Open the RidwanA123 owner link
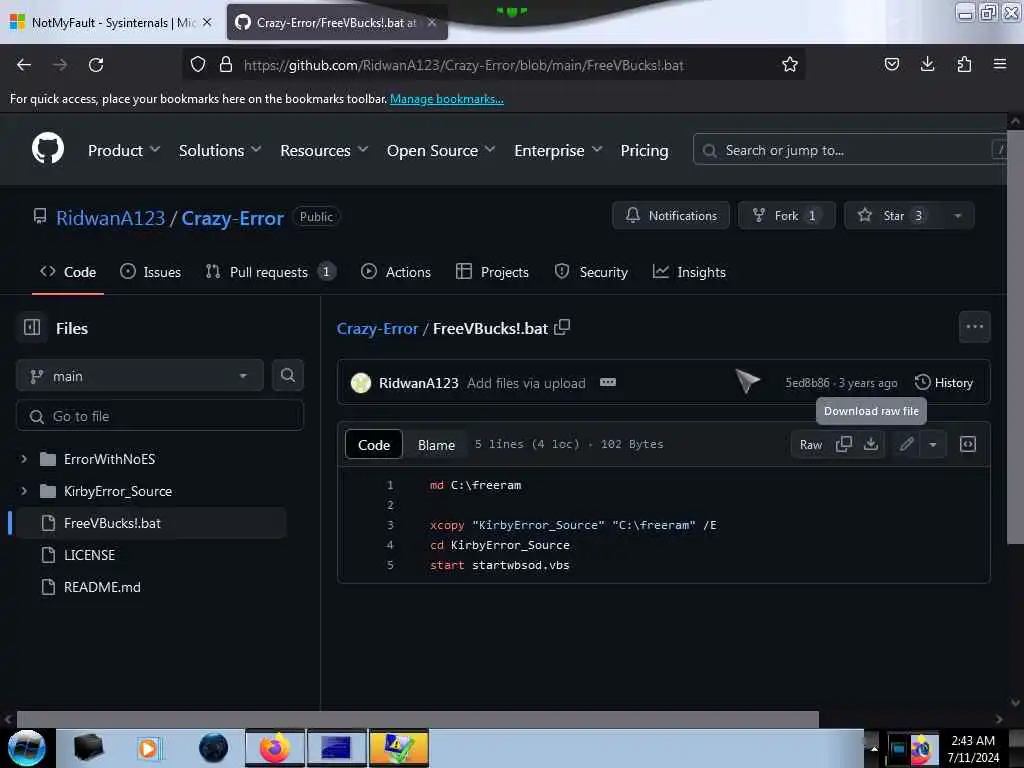 [110, 217]
